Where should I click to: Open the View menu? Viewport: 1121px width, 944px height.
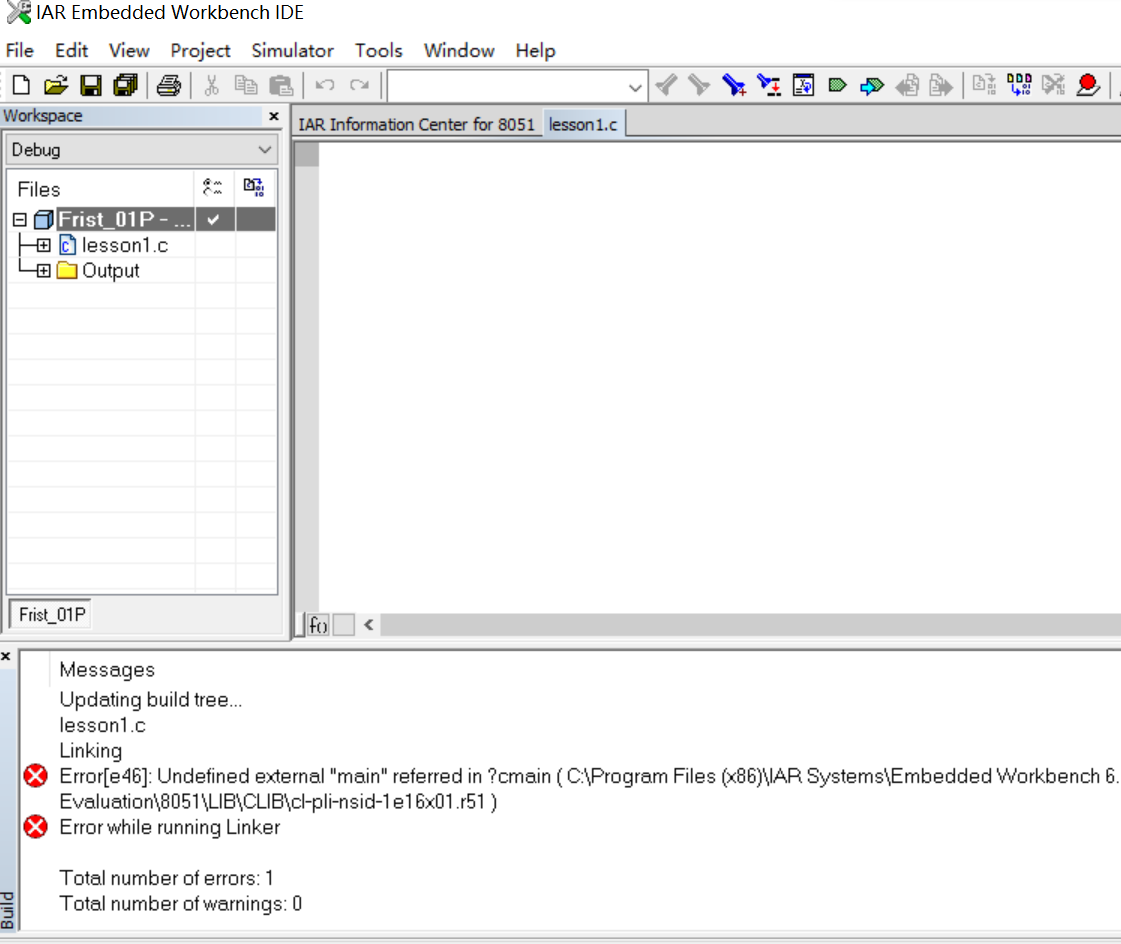(129, 51)
